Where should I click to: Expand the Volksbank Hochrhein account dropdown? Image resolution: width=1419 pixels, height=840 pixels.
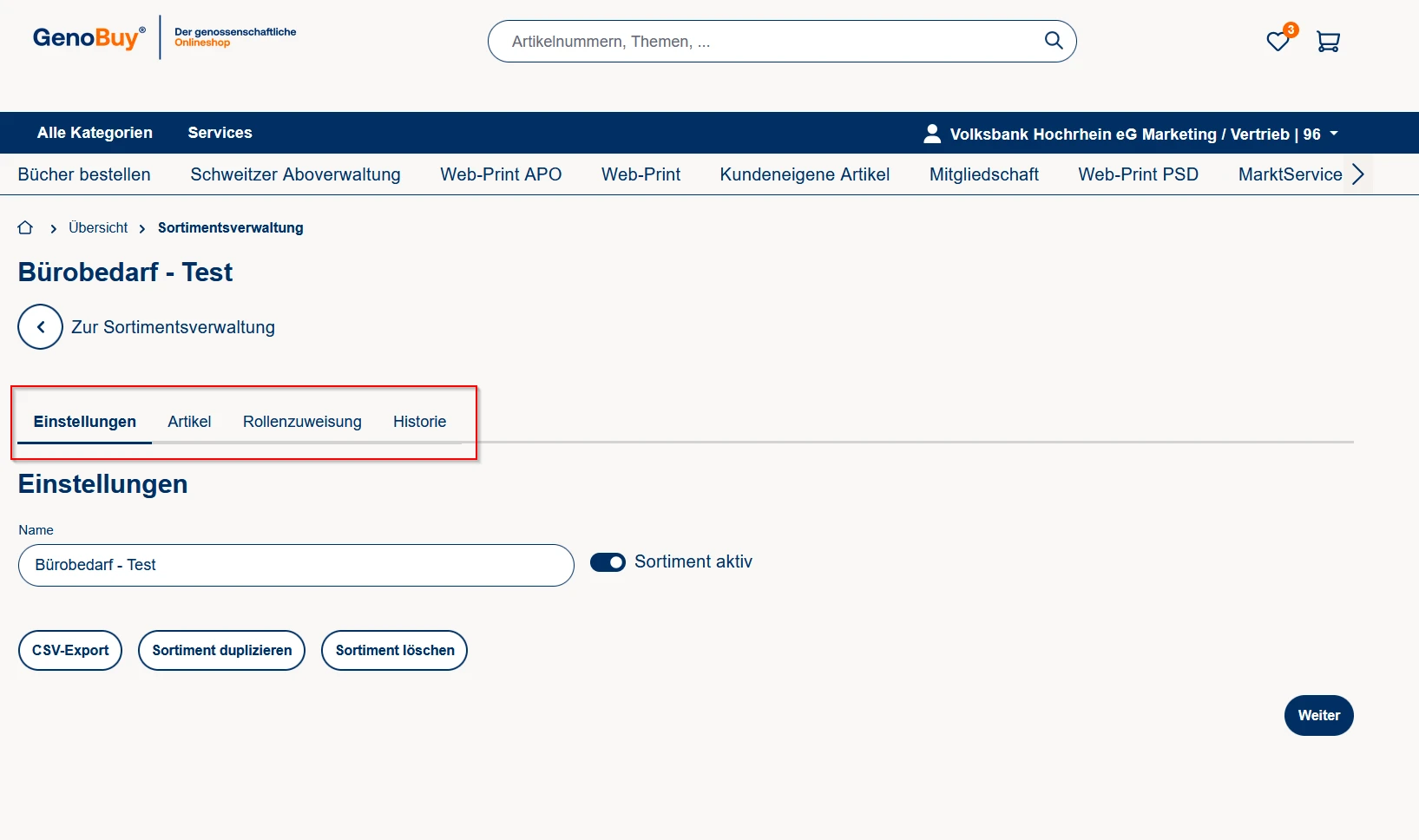tap(1333, 134)
